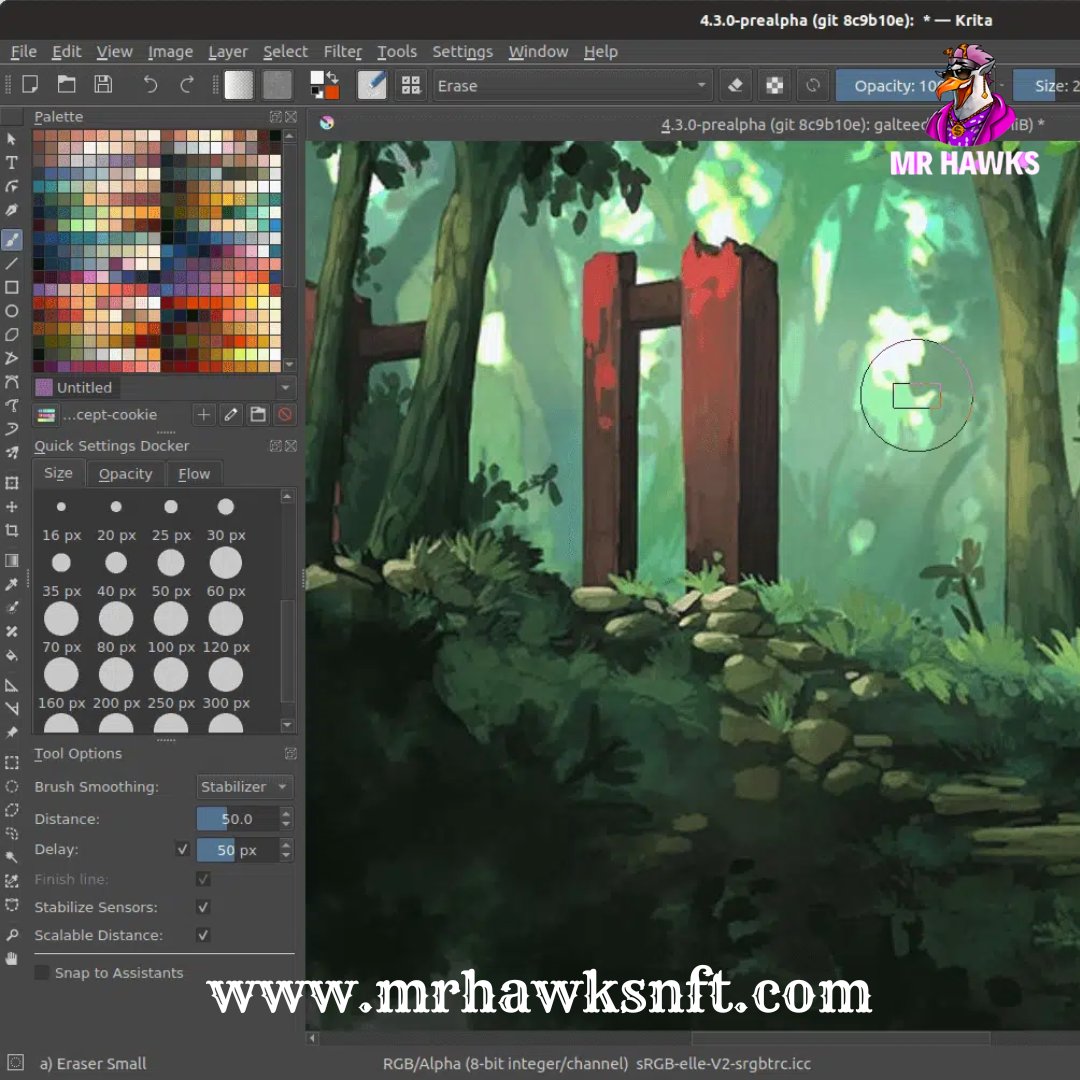Click the Delay px slider
This screenshot has width=1080, height=1080.
tap(238, 850)
